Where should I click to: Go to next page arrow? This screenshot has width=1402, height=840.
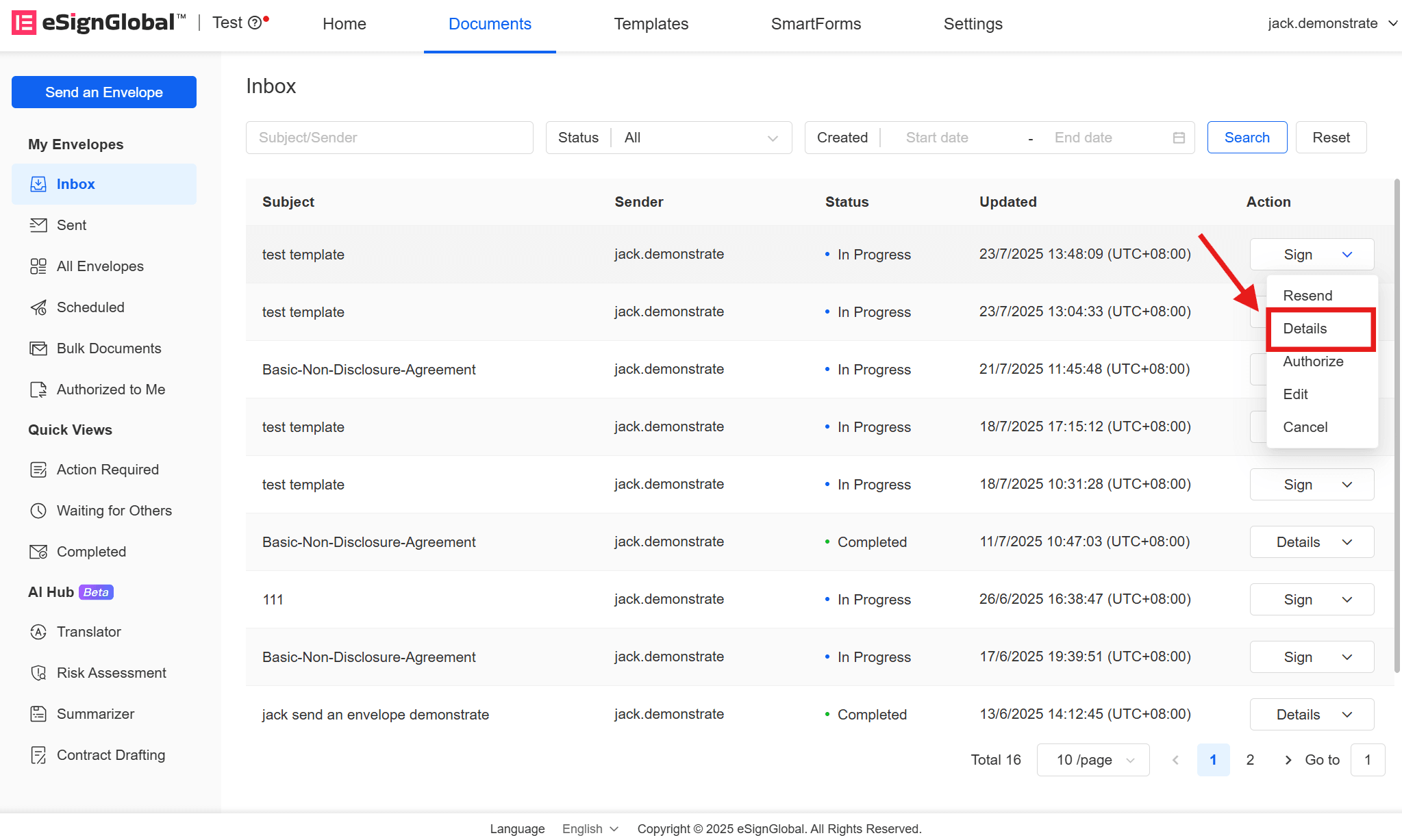1288,760
